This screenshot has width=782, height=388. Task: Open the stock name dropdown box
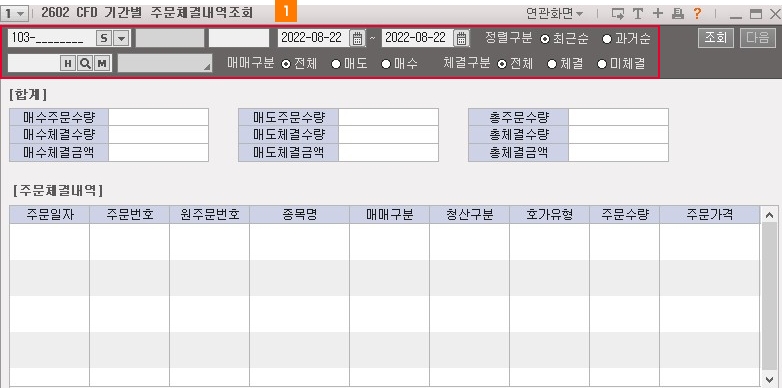click(x=165, y=63)
